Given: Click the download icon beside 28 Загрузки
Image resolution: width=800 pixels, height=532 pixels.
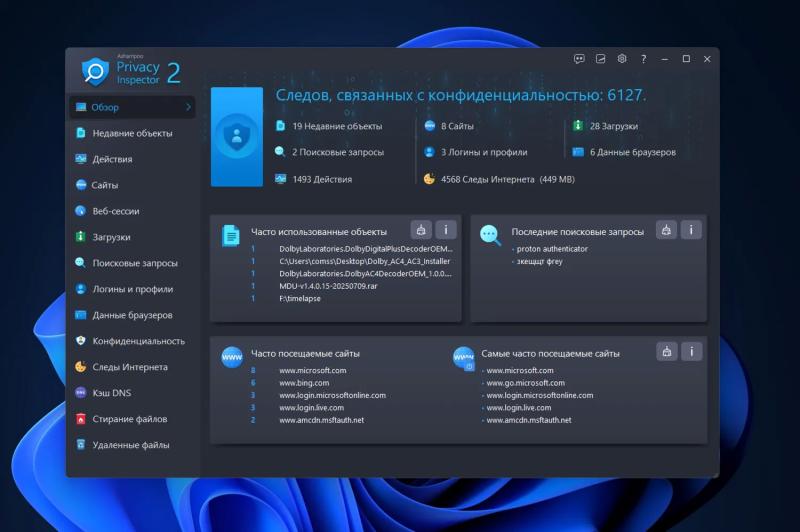Looking at the screenshot, I should (578, 125).
